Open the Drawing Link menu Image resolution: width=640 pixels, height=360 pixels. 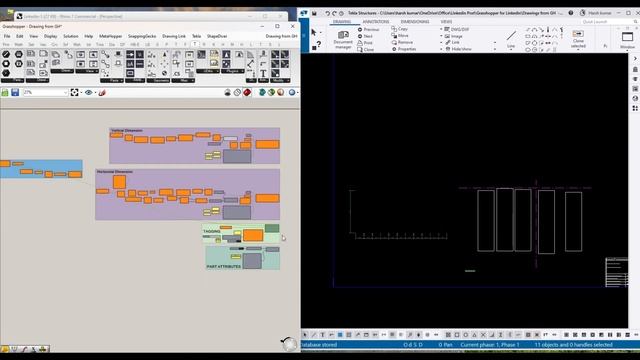[x=174, y=36]
